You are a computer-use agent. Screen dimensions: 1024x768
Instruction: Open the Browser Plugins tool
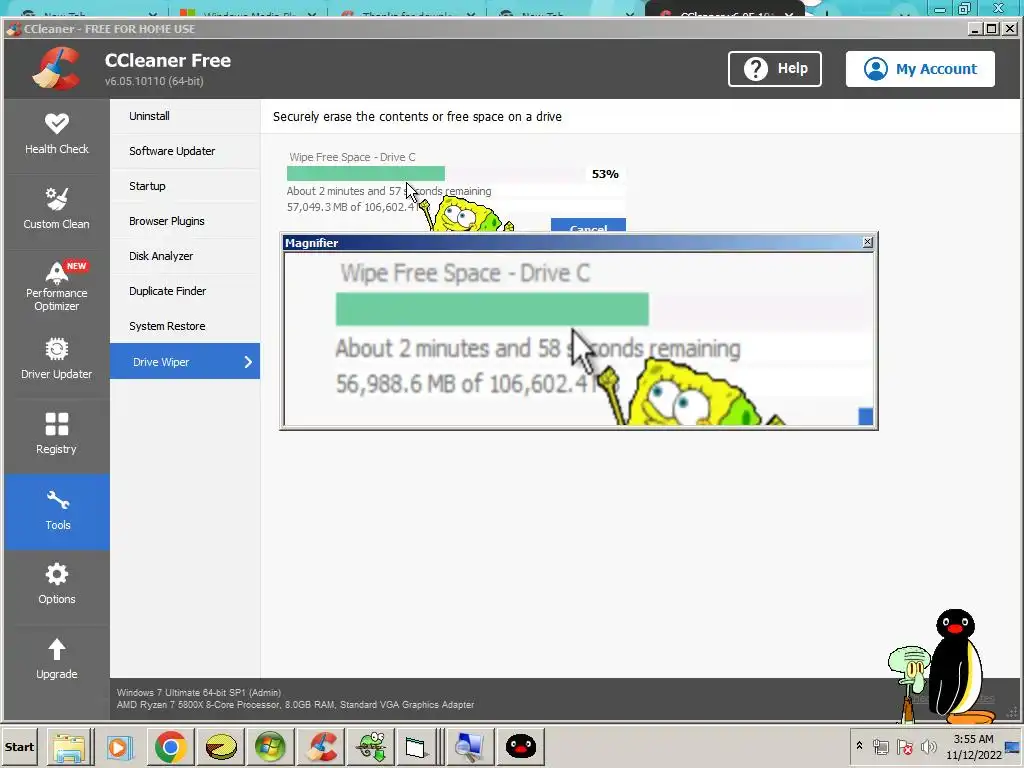click(185, 221)
